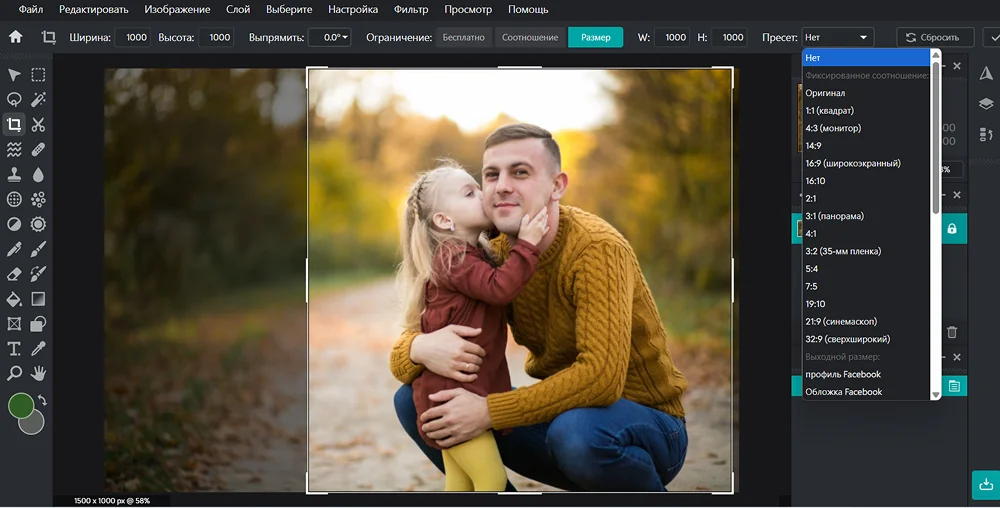Select "Бесплатно" constraint mode
Image resolution: width=1000 pixels, height=508 pixels.
(x=463, y=37)
